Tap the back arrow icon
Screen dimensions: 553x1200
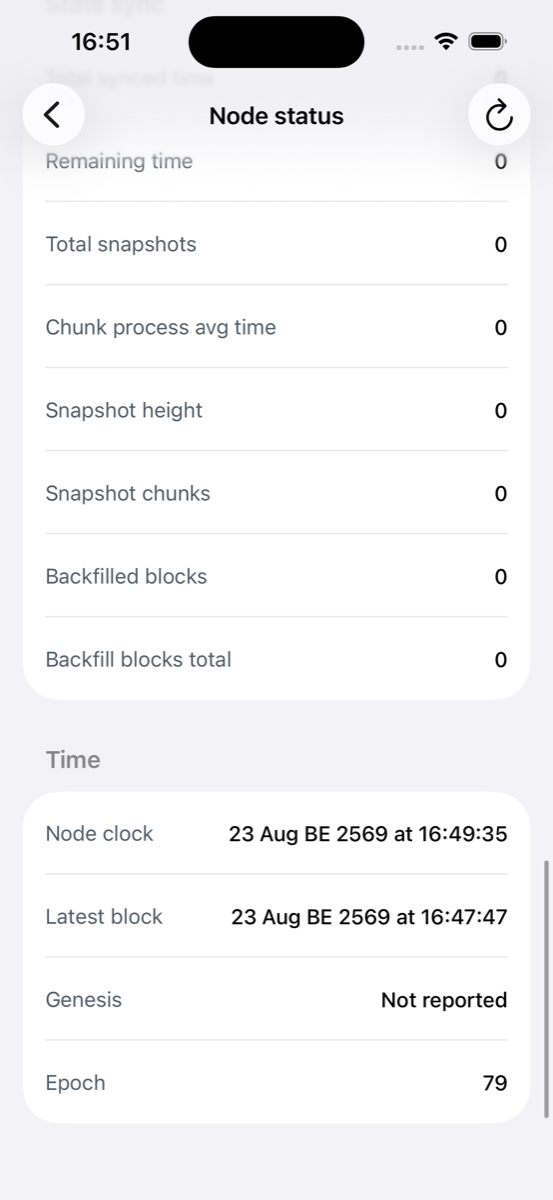pyautogui.click(x=53, y=115)
